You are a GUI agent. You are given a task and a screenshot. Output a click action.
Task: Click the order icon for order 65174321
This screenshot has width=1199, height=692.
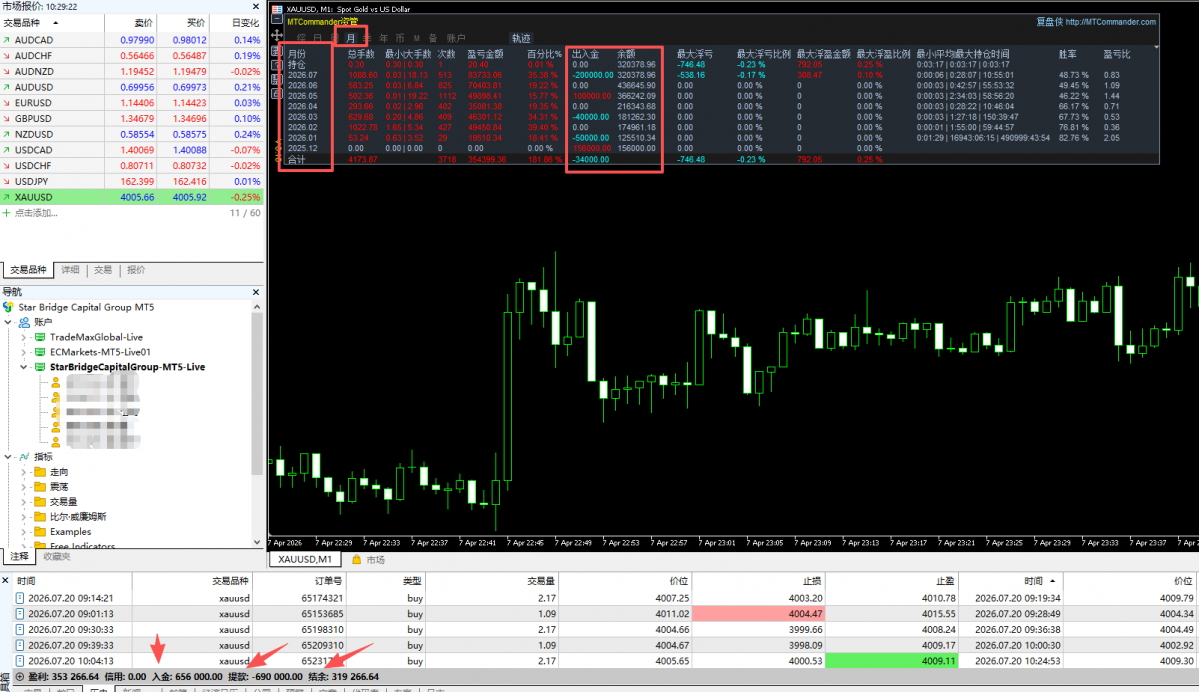(x=20, y=598)
